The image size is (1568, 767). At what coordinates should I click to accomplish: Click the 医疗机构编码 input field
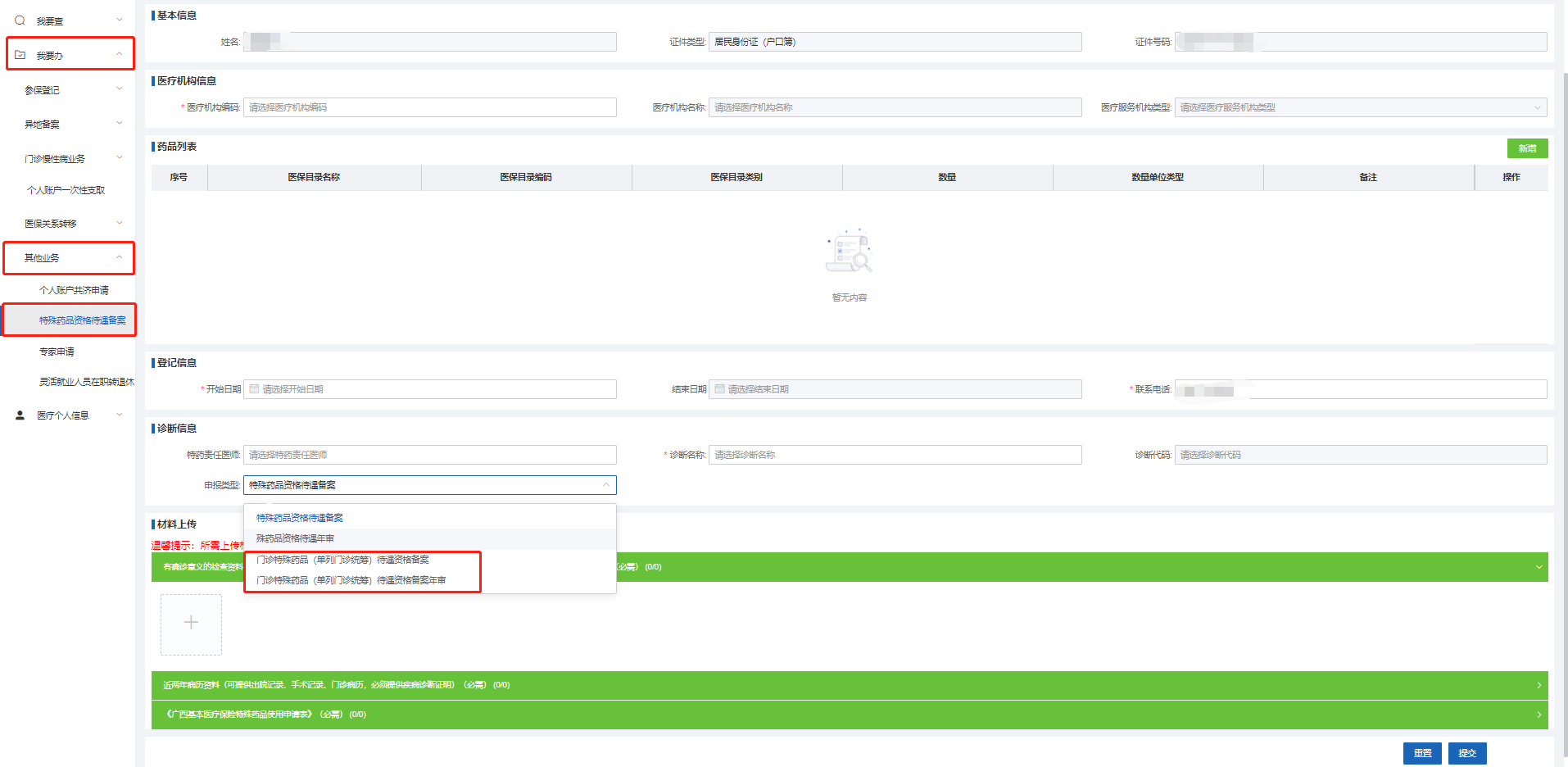(429, 107)
